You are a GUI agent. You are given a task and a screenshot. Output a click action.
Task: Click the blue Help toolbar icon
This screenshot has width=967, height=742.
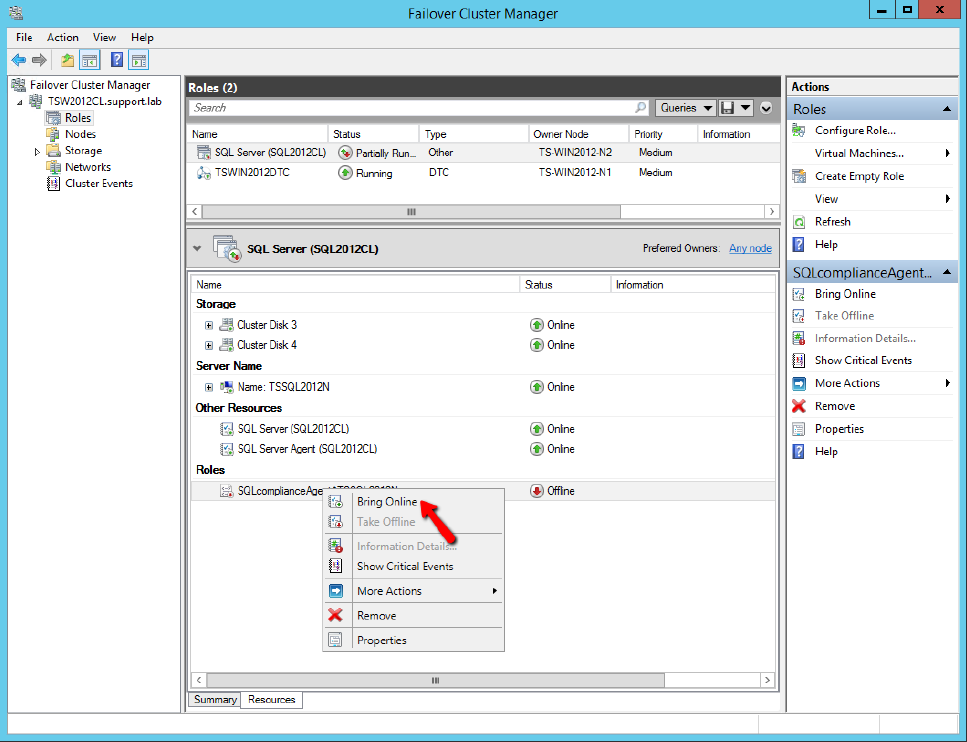(x=117, y=60)
